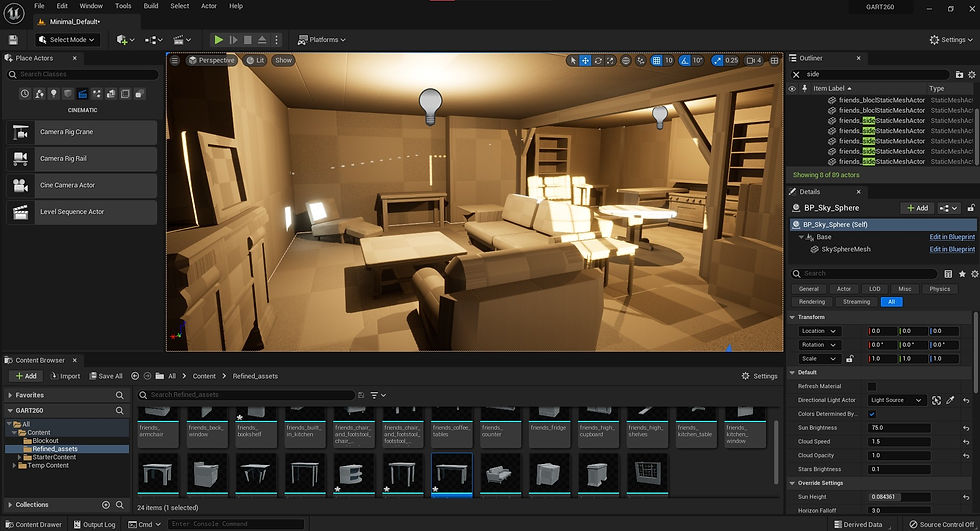Open the play options three-dot menu

pyautogui.click(x=276, y=39)
